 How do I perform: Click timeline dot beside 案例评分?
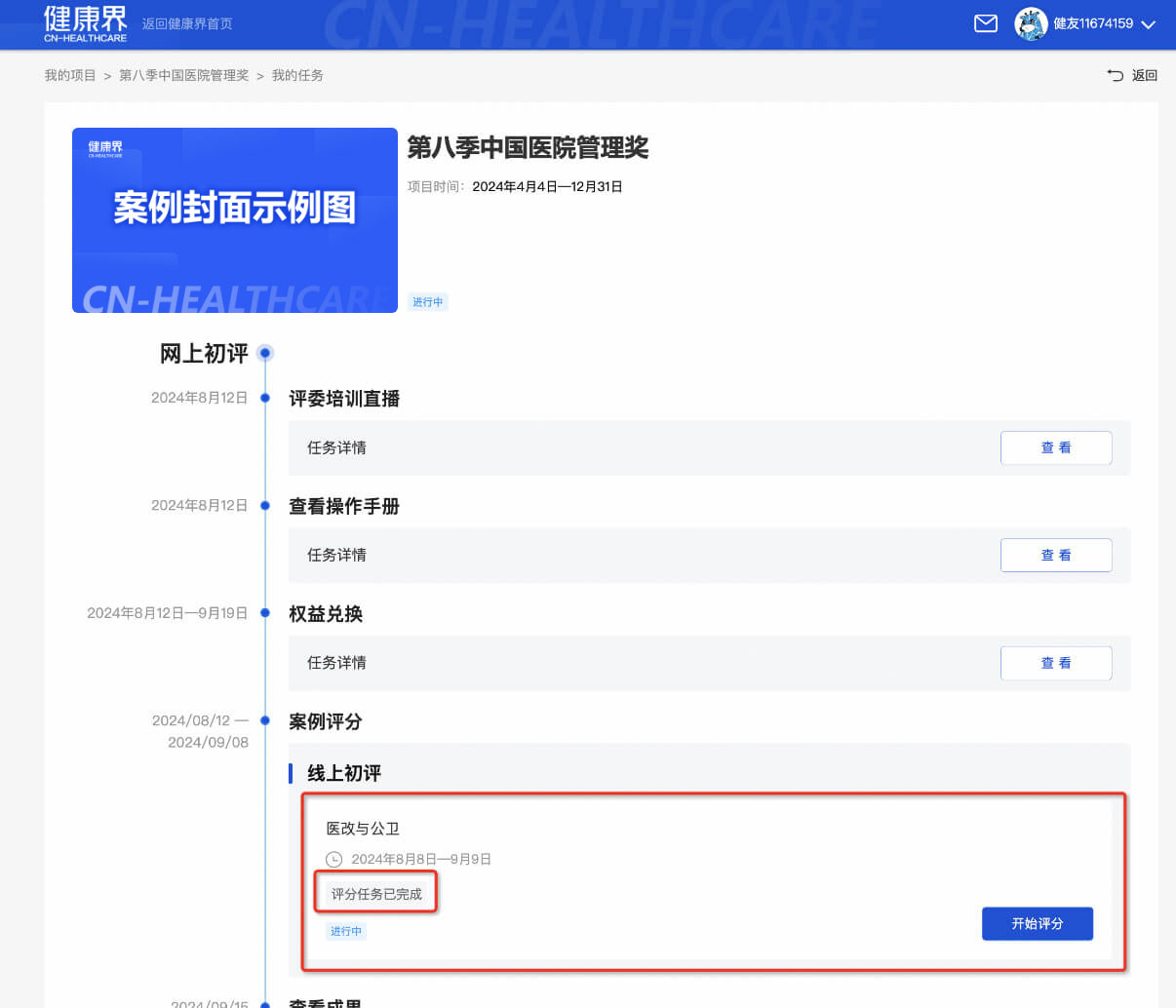[265, 720]
